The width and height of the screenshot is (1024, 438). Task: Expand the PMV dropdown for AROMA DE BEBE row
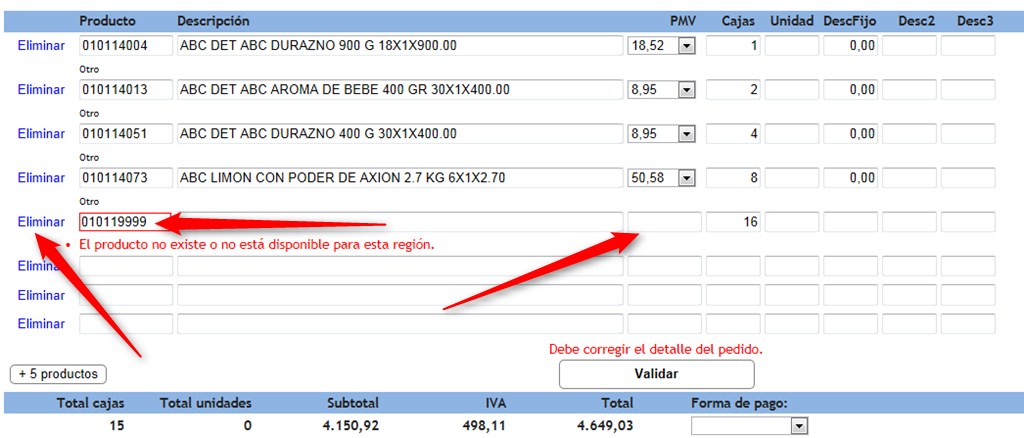click(686, 90)
